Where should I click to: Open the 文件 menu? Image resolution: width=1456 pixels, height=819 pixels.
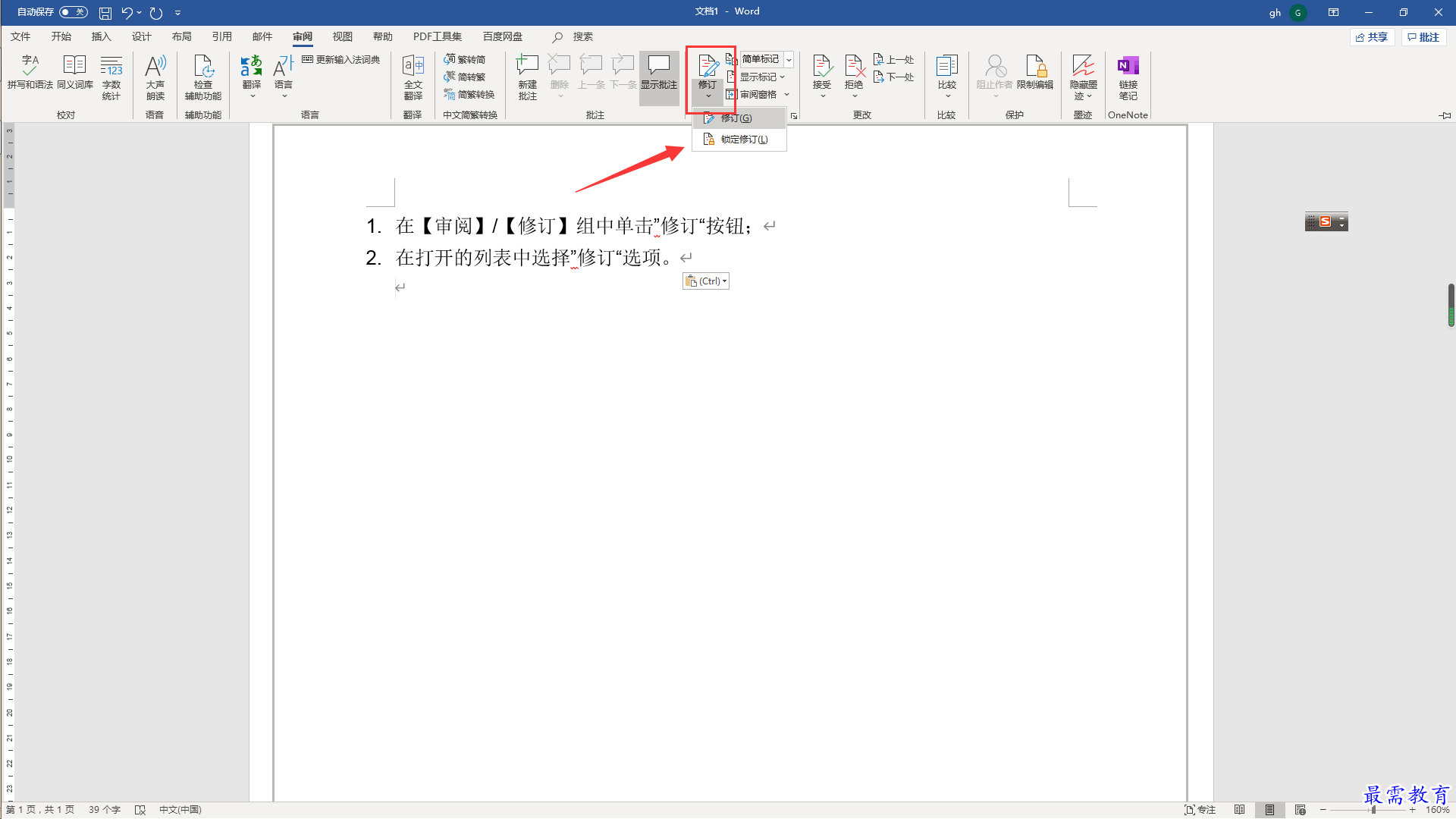20,36
